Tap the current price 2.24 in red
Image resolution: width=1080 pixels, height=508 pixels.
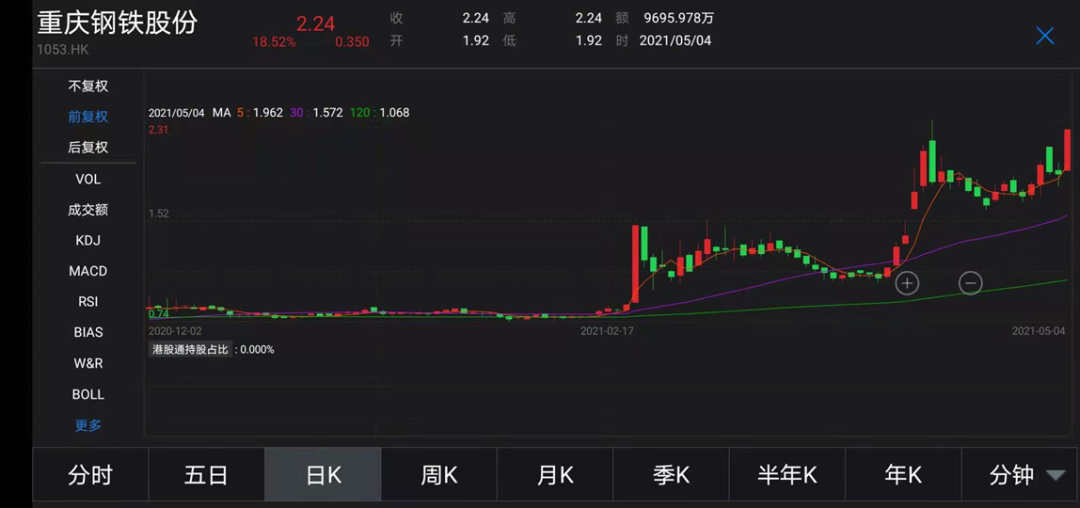click(315, 24)
